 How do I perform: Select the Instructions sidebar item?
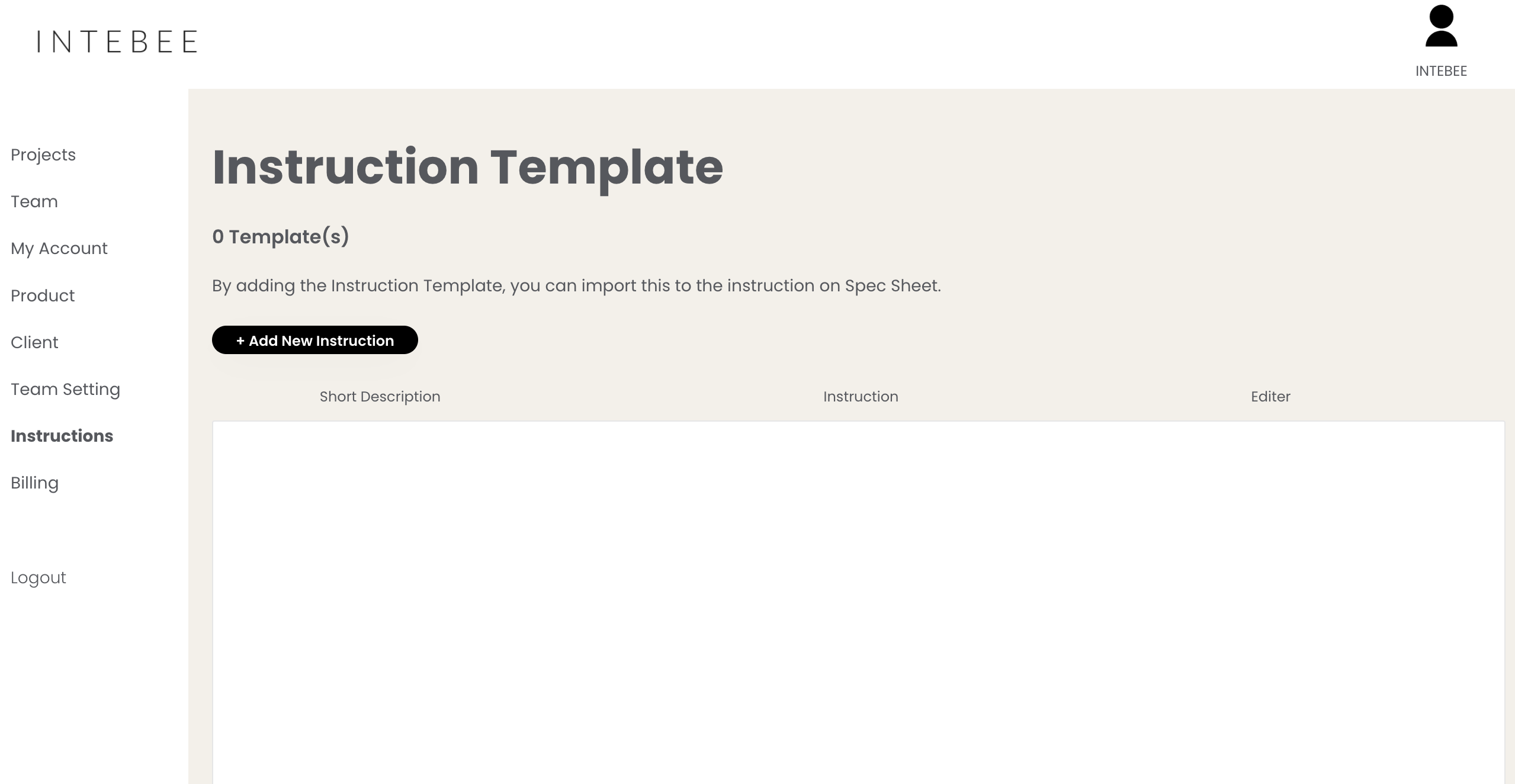point(62,436)
